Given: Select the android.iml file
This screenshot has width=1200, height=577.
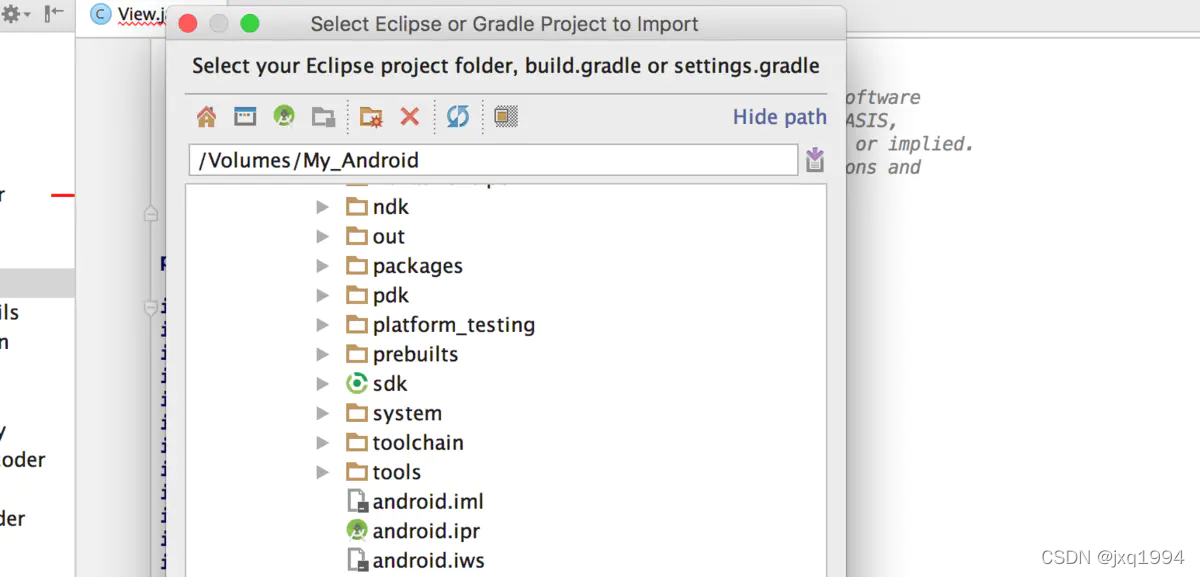Looking at the screenshot, I should click(428, 502).
